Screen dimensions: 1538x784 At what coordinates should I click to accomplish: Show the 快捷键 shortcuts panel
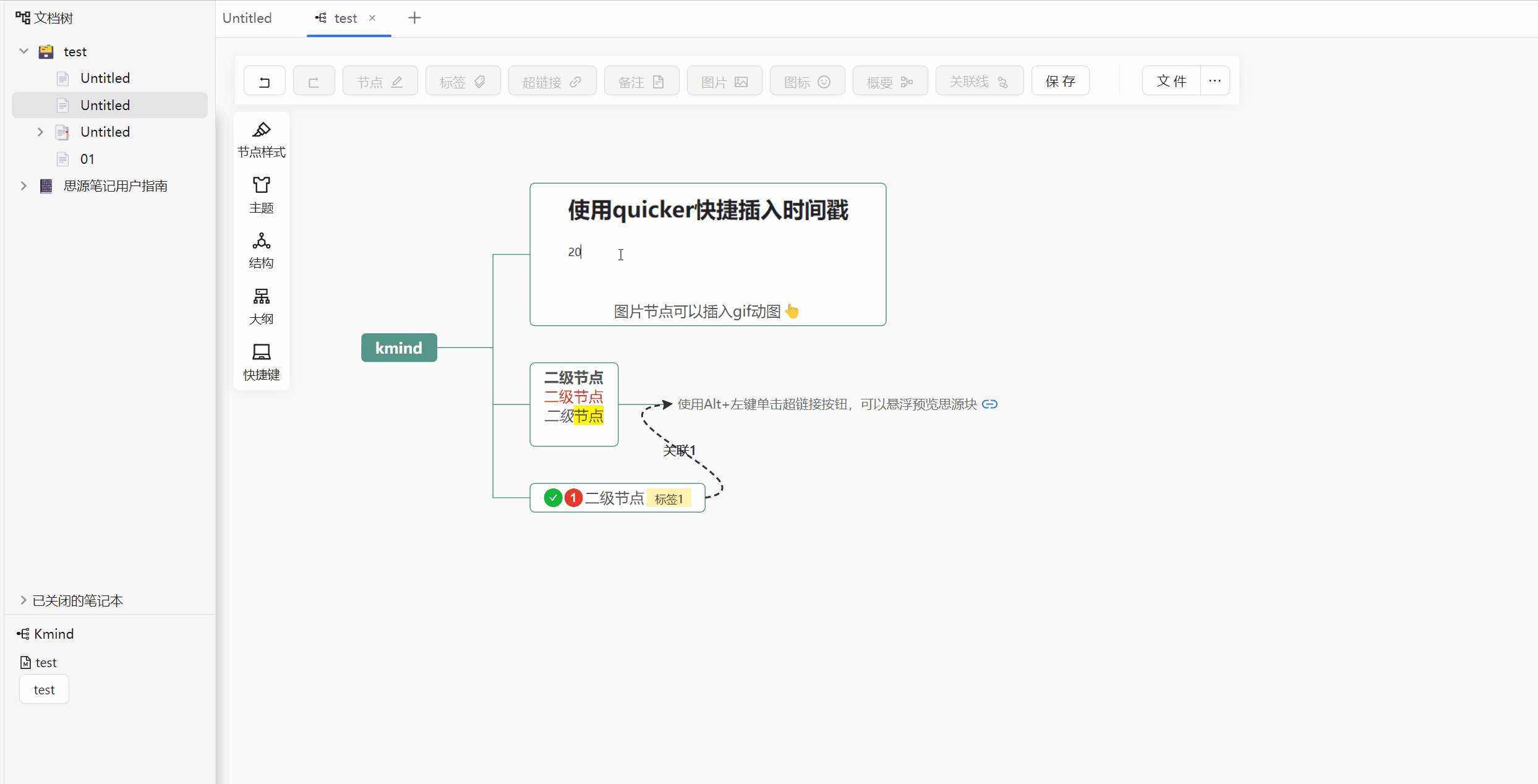point(261,362)
